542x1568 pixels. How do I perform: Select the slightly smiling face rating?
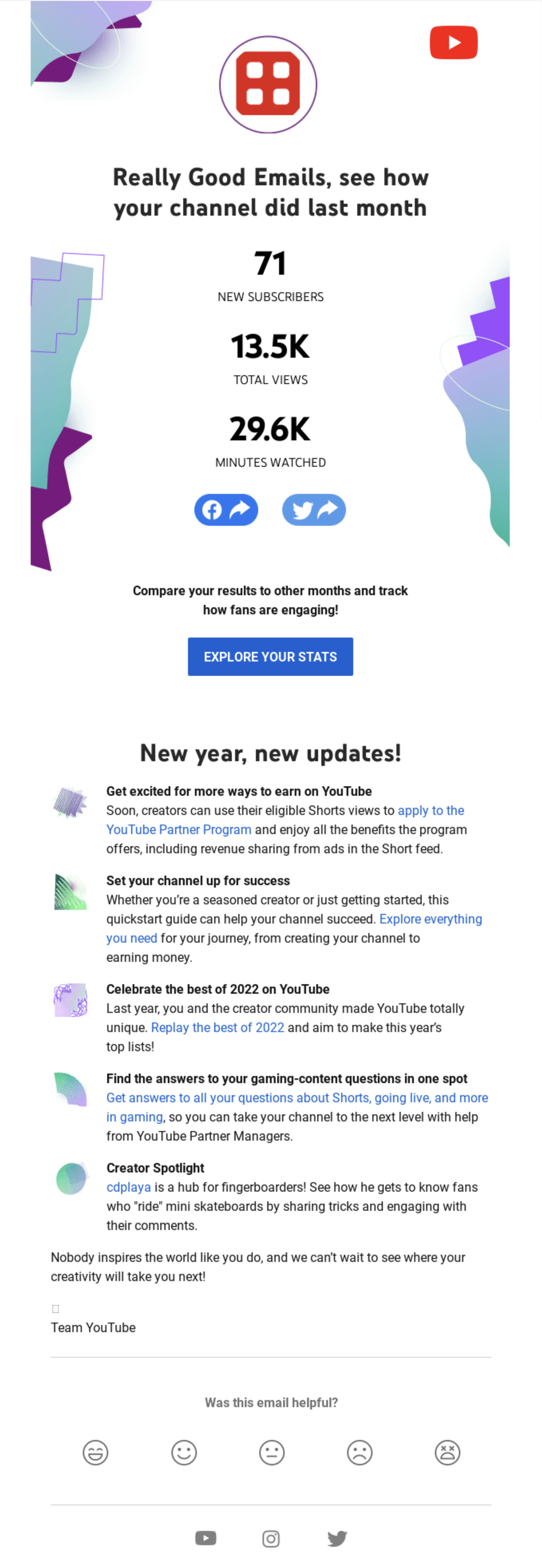pyautogui.click(x=184, y=1452)
